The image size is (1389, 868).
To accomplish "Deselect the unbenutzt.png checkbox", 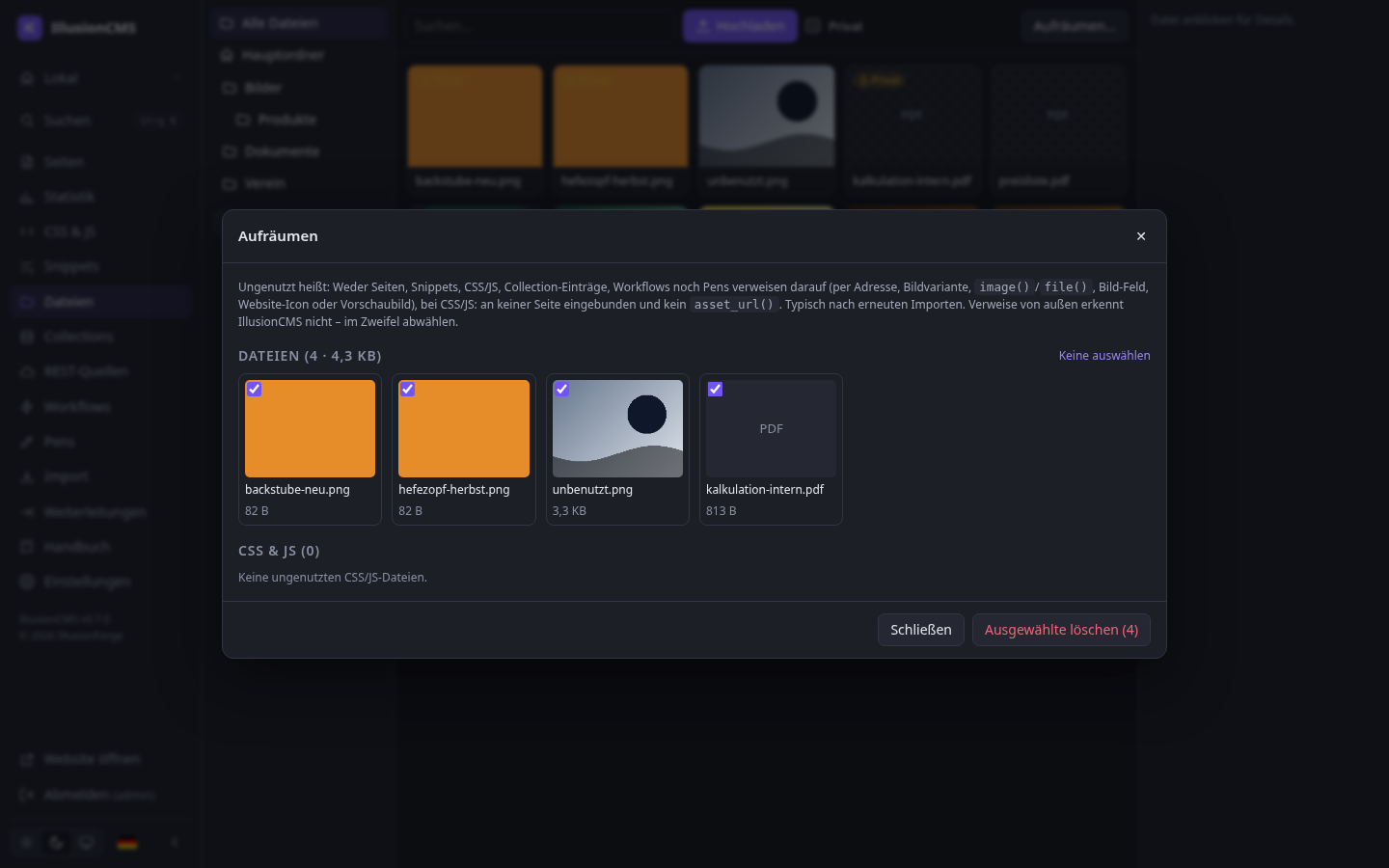I will 561,390.
